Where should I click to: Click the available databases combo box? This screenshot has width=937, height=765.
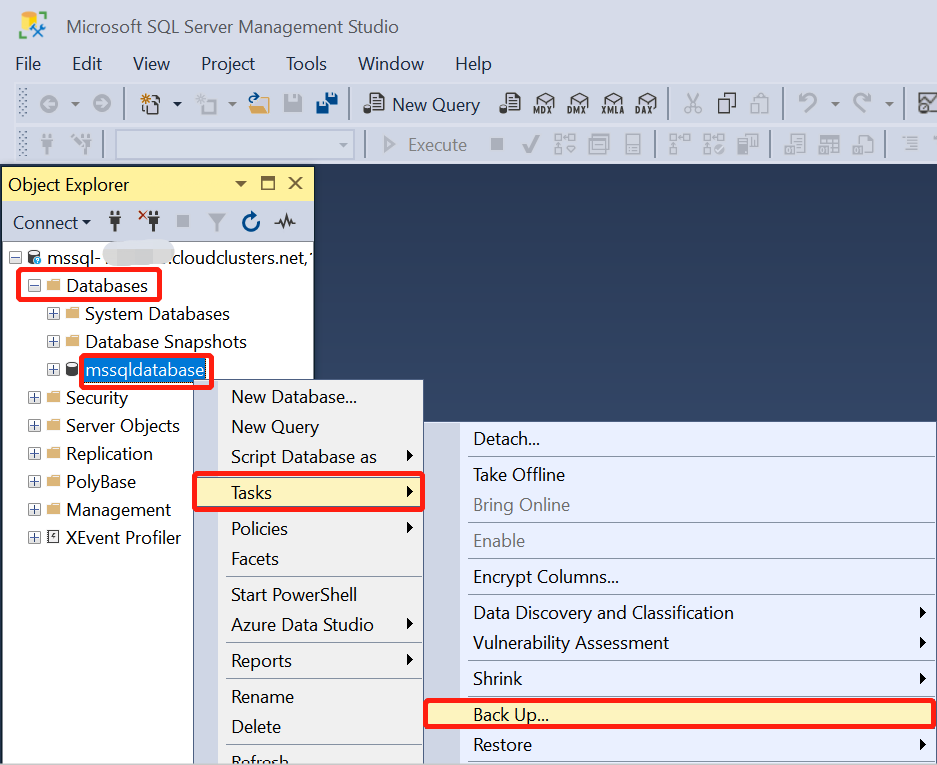234,145
